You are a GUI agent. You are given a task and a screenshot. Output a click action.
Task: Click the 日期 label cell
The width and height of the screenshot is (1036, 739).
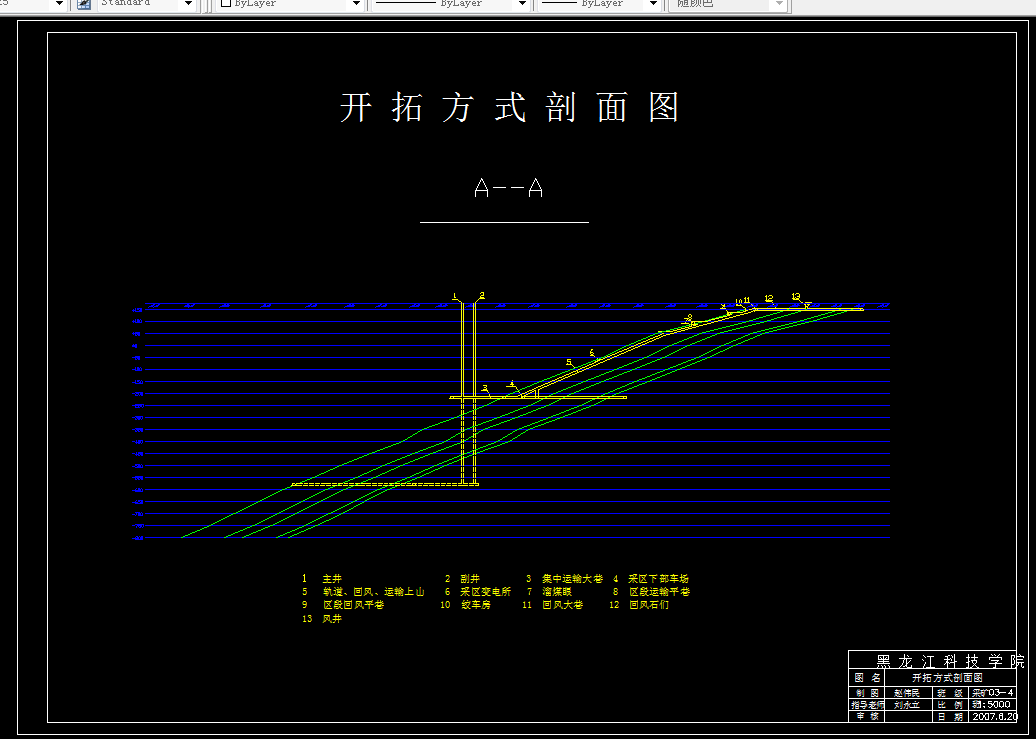pyautogui.click(x=950, y=717)
